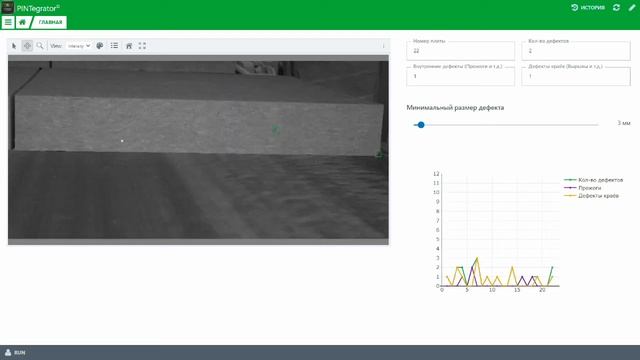
Task: Click the 3 мм slider value label
Action: 624,123
